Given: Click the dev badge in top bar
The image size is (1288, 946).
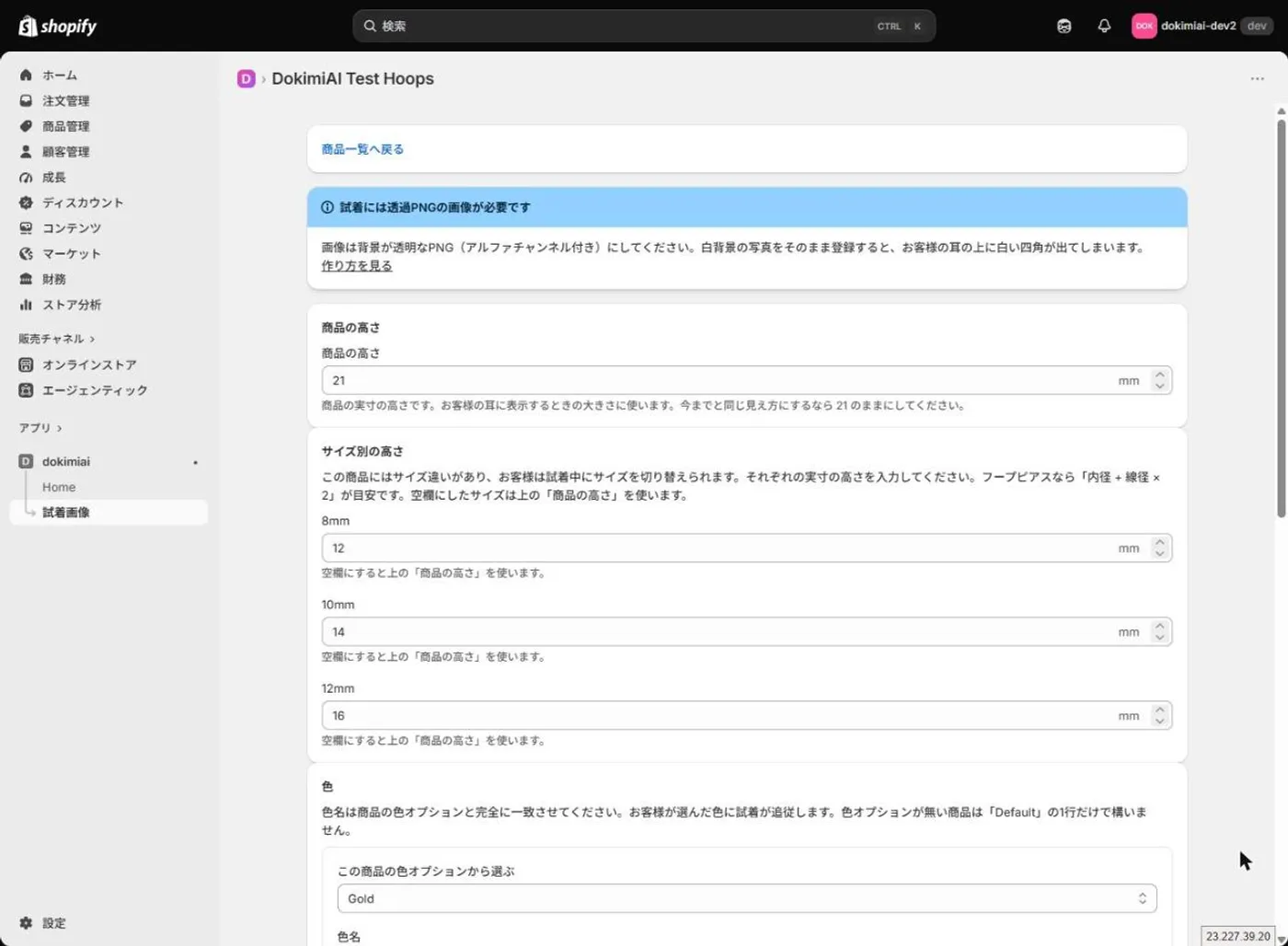Looking at the screenshot, I should pos(1257,26).
